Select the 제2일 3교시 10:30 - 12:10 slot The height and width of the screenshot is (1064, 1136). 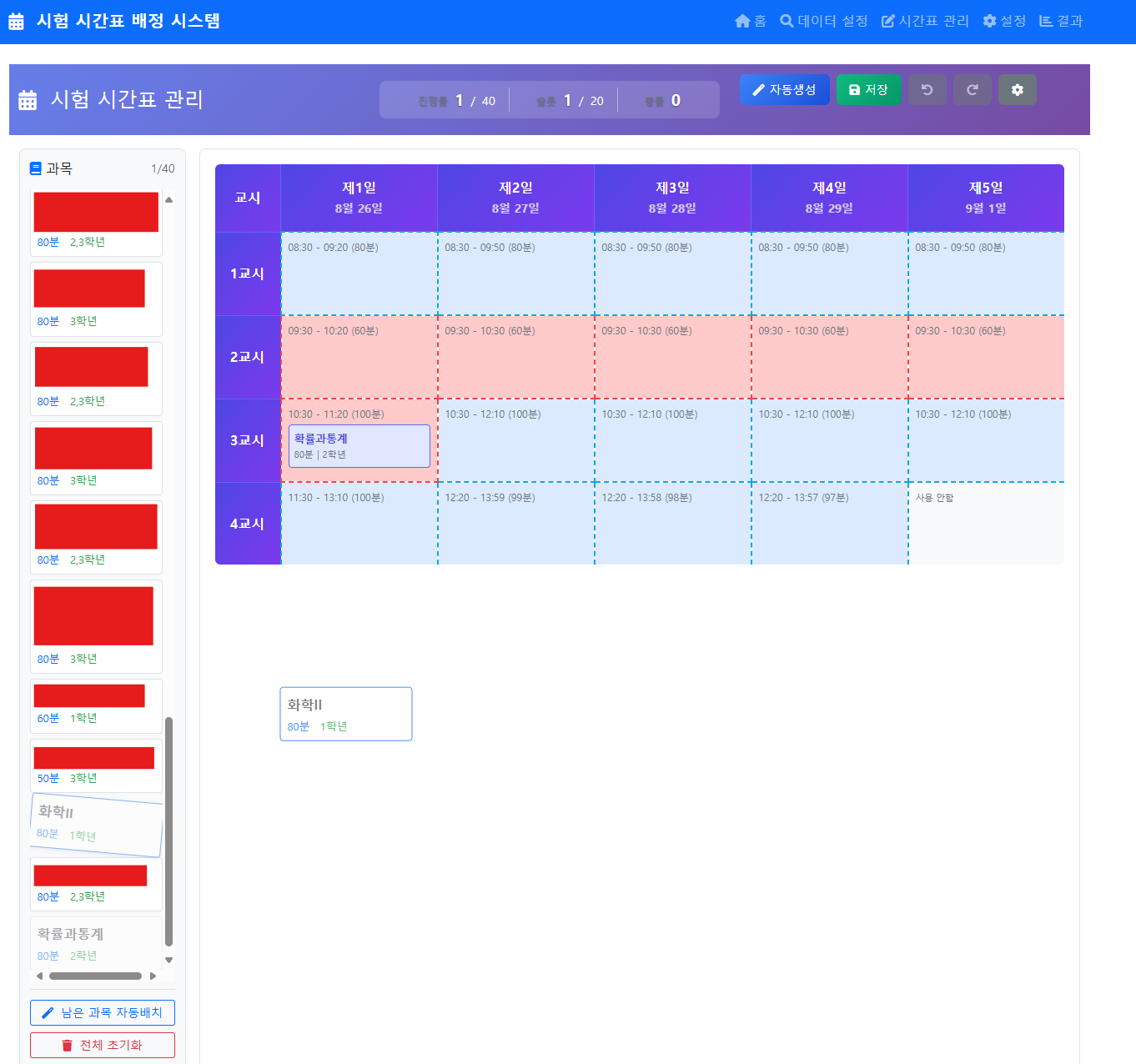[x=515, y=440]
